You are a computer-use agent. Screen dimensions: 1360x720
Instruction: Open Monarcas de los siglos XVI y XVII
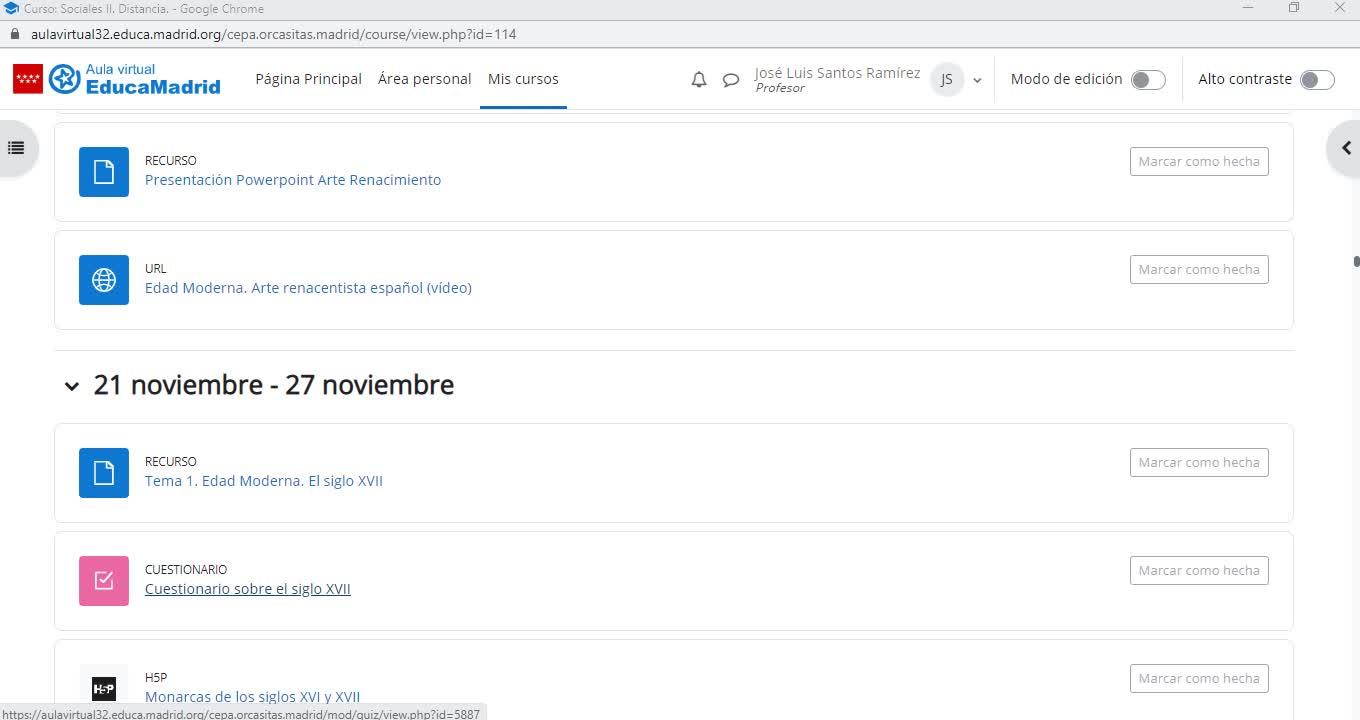pos(253,697)
